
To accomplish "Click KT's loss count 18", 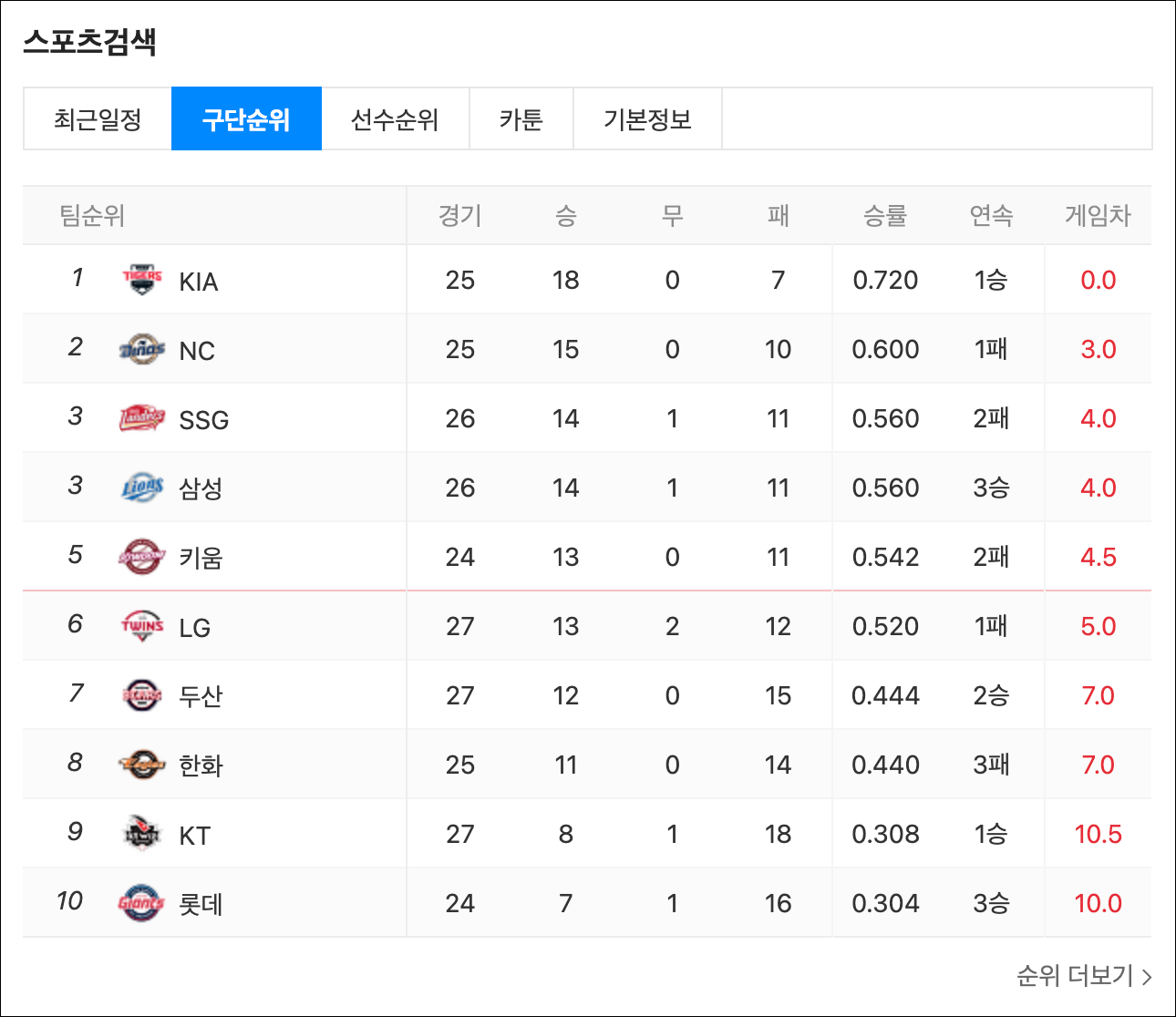I will (778, 834).
